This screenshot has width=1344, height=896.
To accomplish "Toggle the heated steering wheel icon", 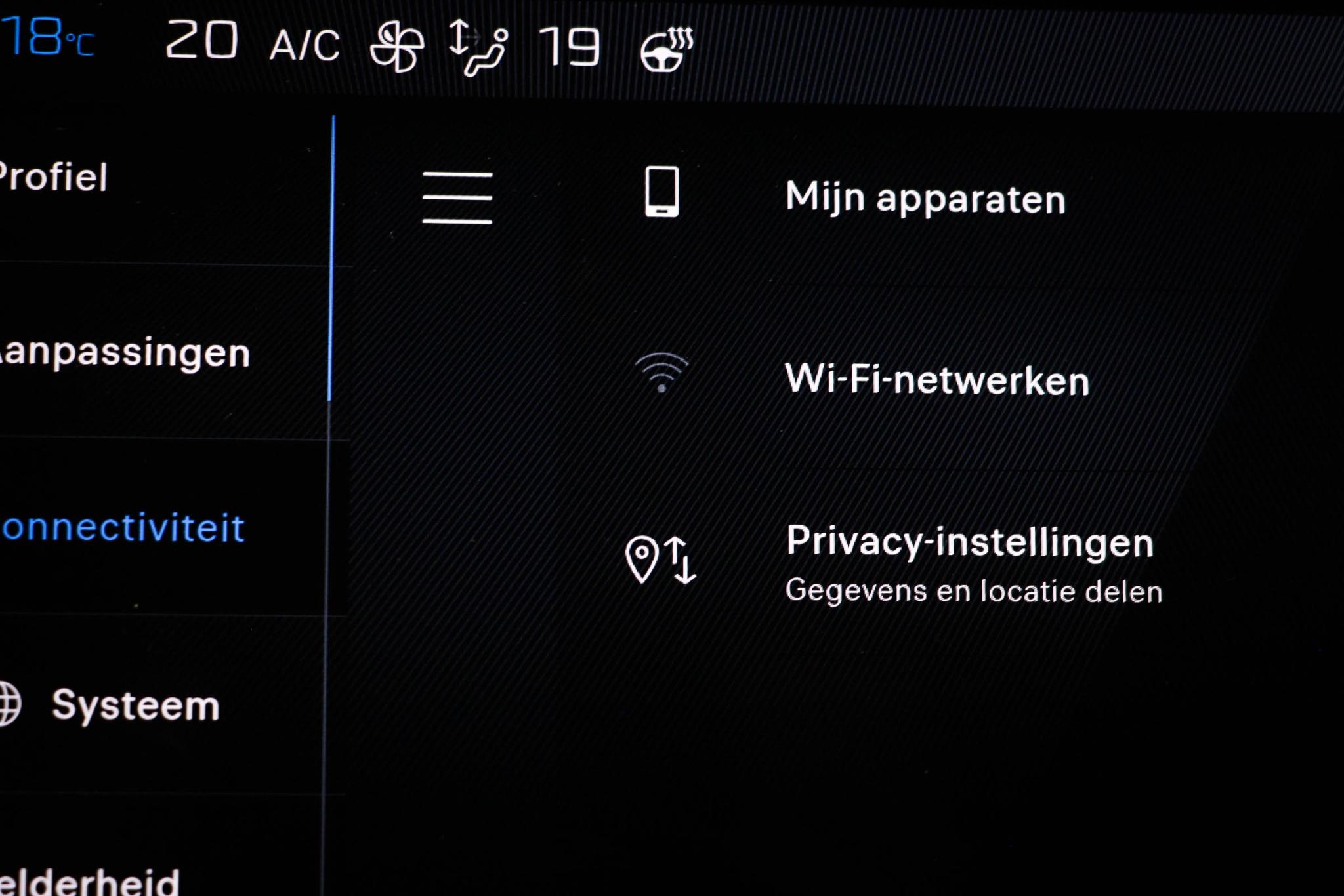I will coord(667,49).
